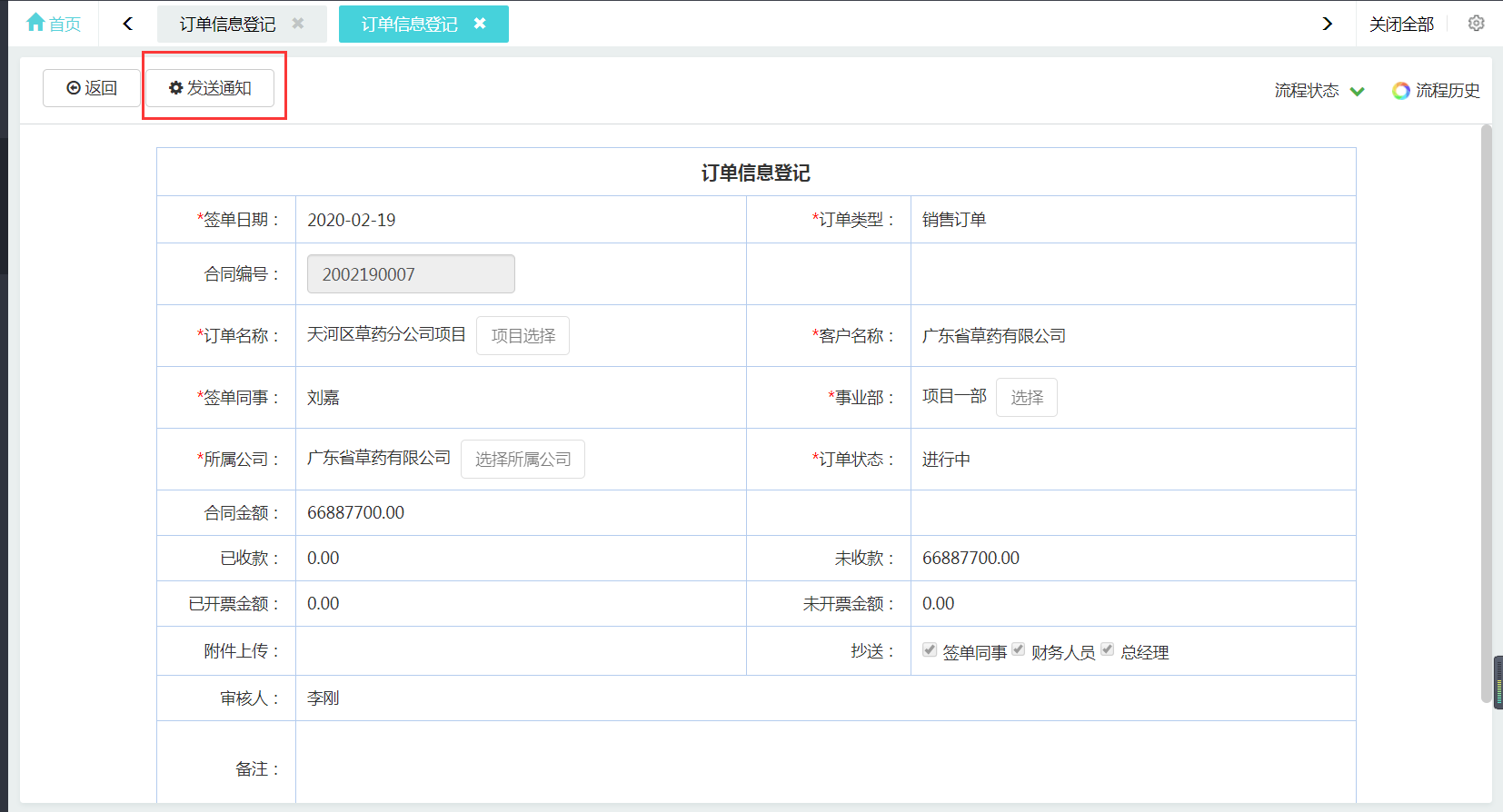Open the 项目选择 selector
1503x812 pixels.
523,336
